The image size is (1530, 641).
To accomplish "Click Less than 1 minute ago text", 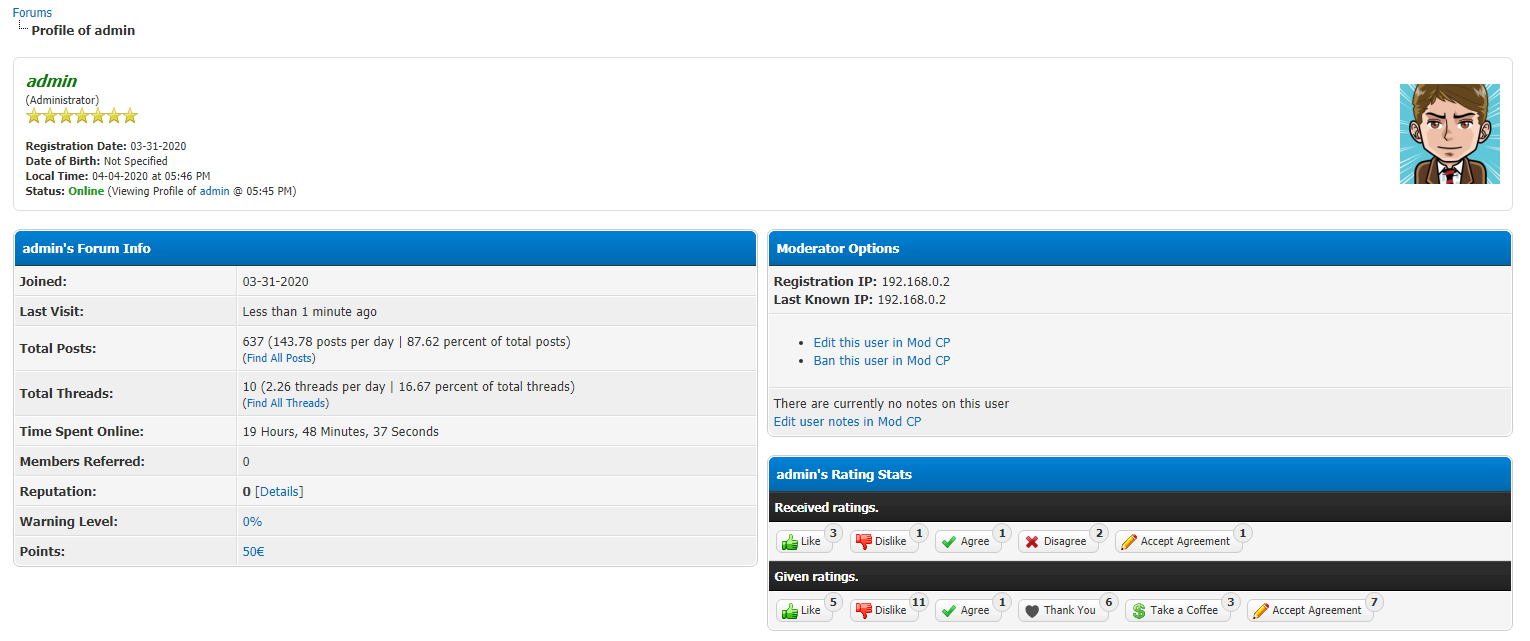I will click(310, 312).
